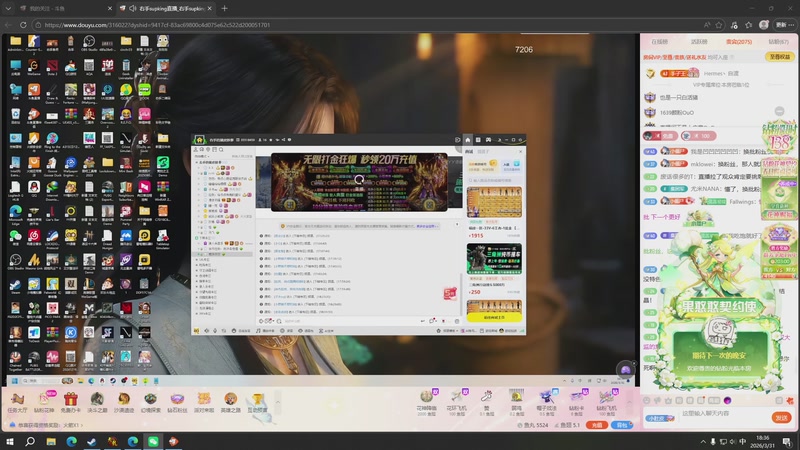800x450 pixels.
Task: Click the purple floating icon on video corner
Action: [626, 369]
